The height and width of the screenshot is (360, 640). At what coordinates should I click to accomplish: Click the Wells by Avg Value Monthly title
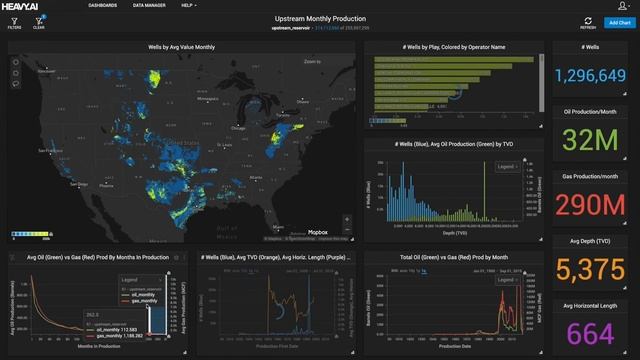(181, 47)
